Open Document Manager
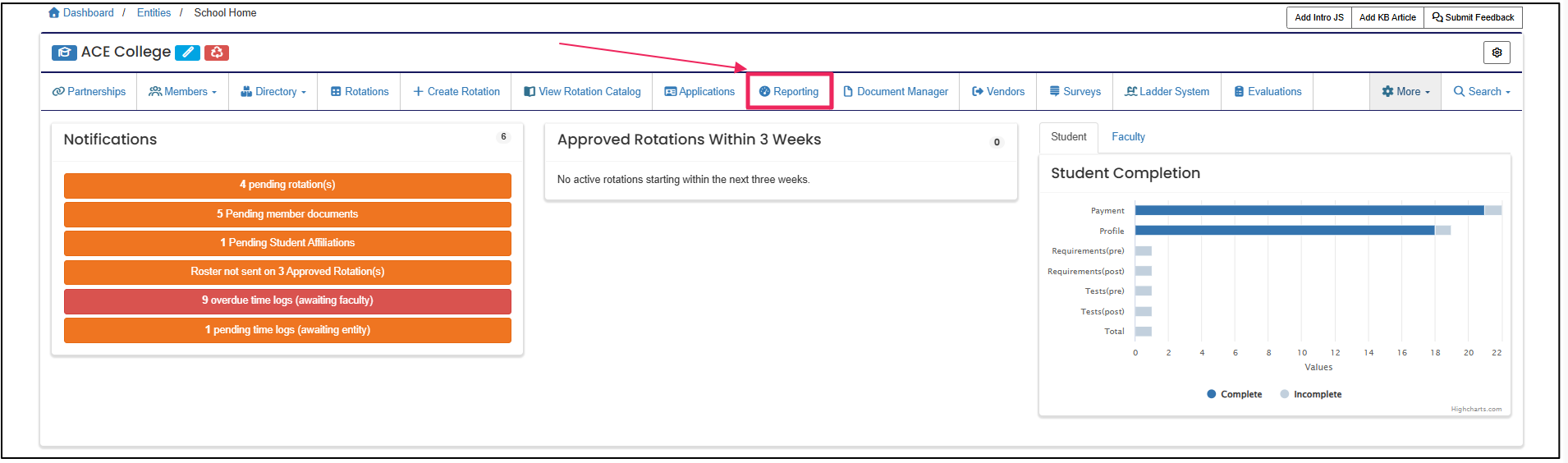This screenshot has height=463, width=1568. coord(896,92)
